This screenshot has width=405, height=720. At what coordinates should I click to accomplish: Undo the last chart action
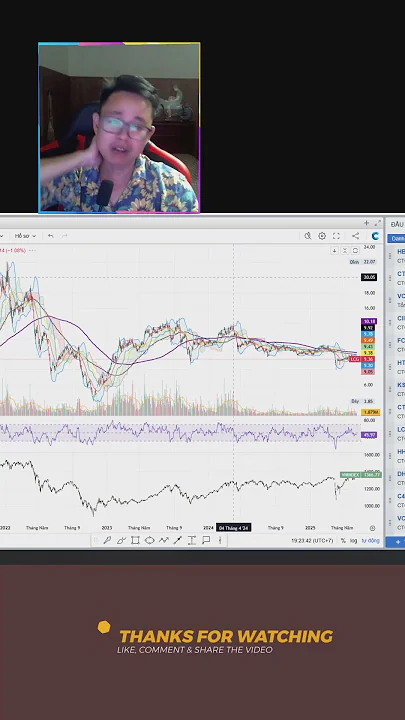(x=51, y=236)
